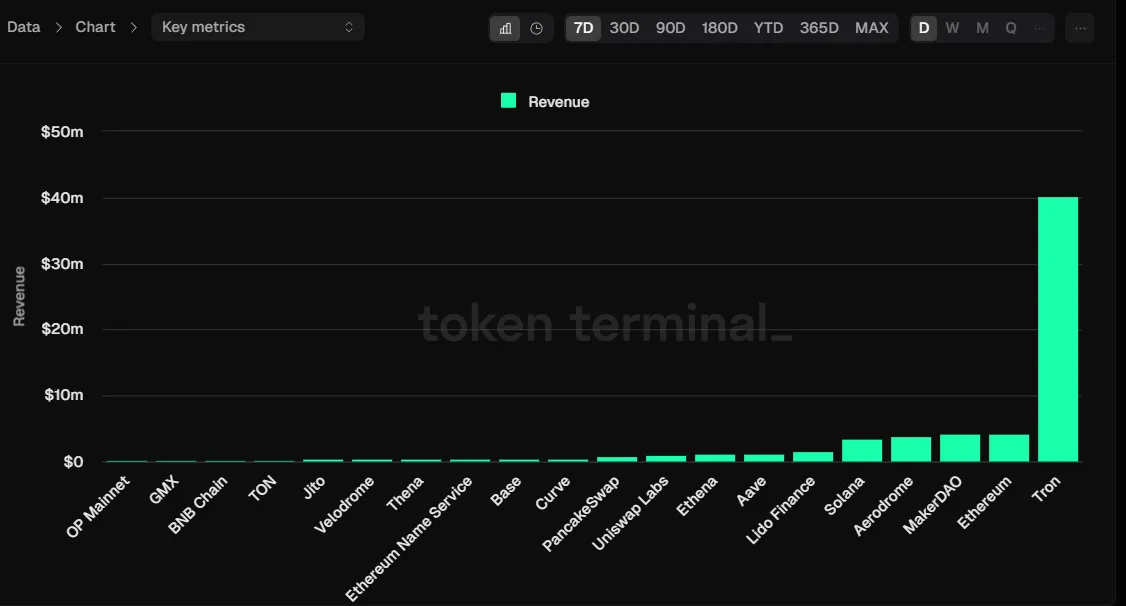
Task: Set granularity to monthly (M)
Action: point(982,28)
